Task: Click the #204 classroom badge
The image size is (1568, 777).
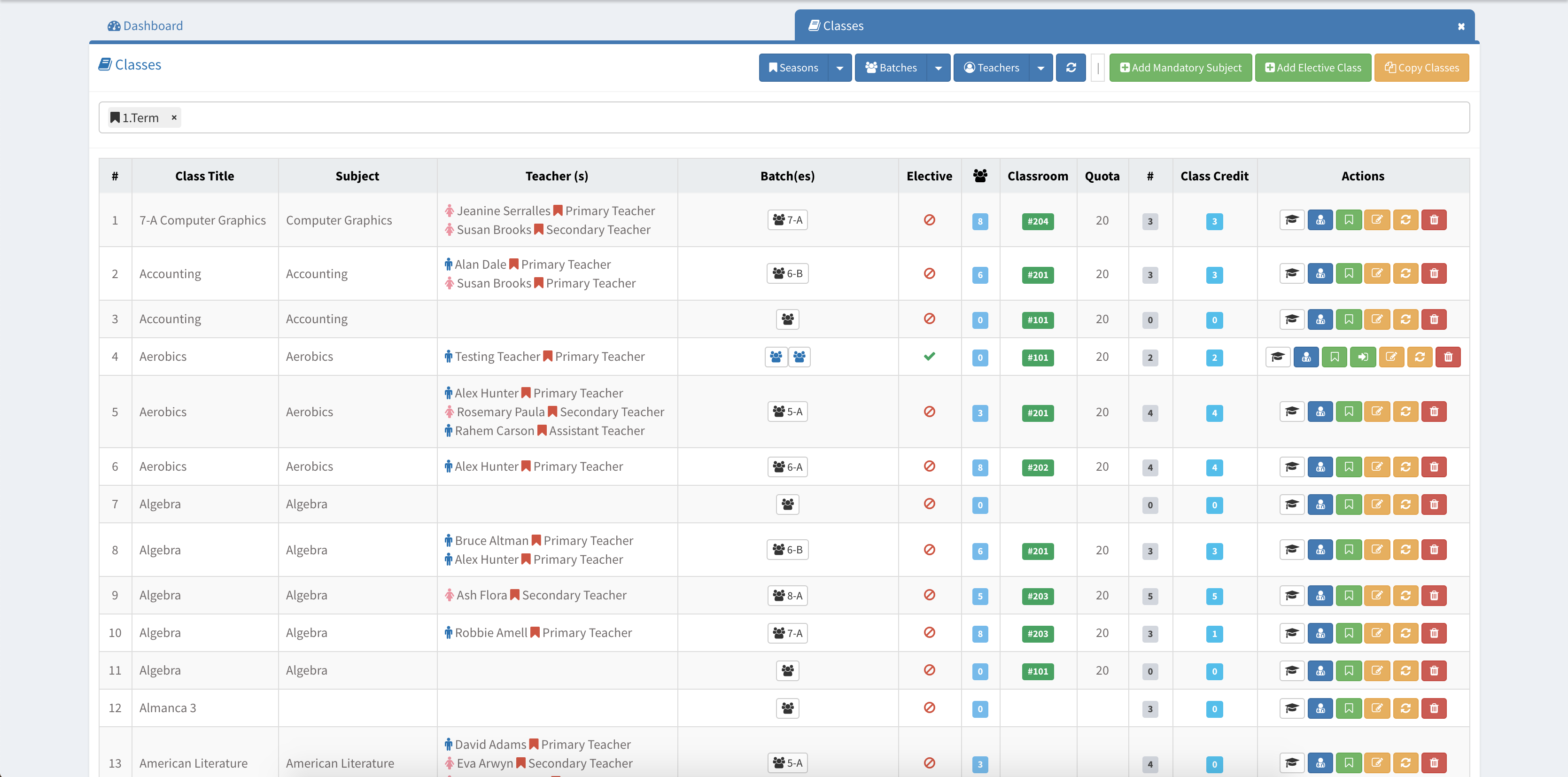Action: pos(1038,221)
